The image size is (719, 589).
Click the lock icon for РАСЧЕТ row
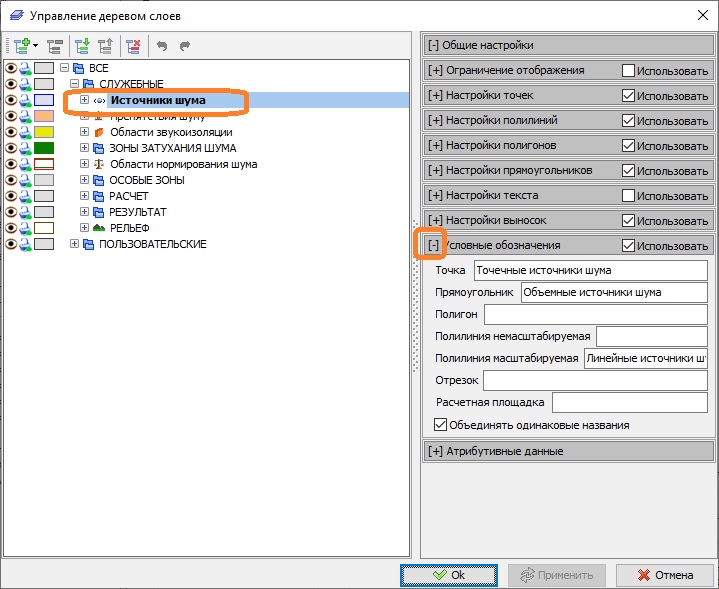25,196
